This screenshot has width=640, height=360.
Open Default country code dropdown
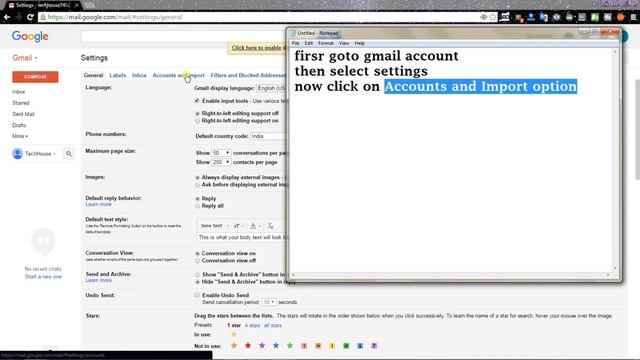coord(269,136)
